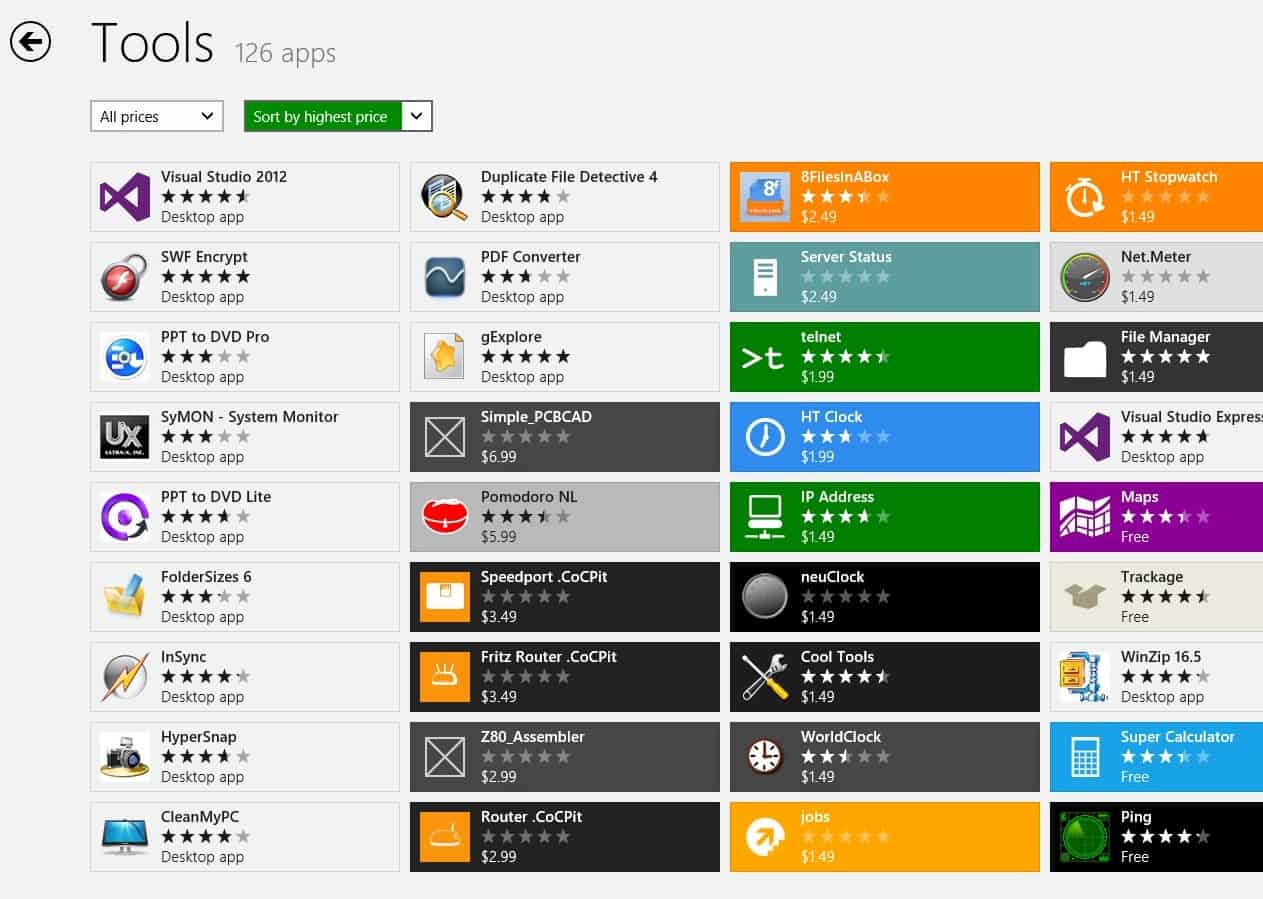Open the All prices dropdown
This screenshot has height=899, width=1263.
point(156,116)
